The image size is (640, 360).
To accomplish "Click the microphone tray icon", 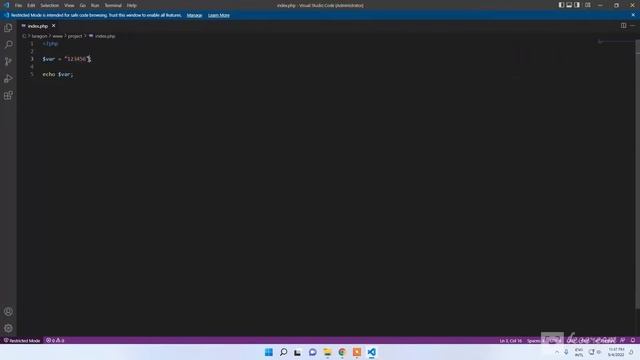I will 567,352.
